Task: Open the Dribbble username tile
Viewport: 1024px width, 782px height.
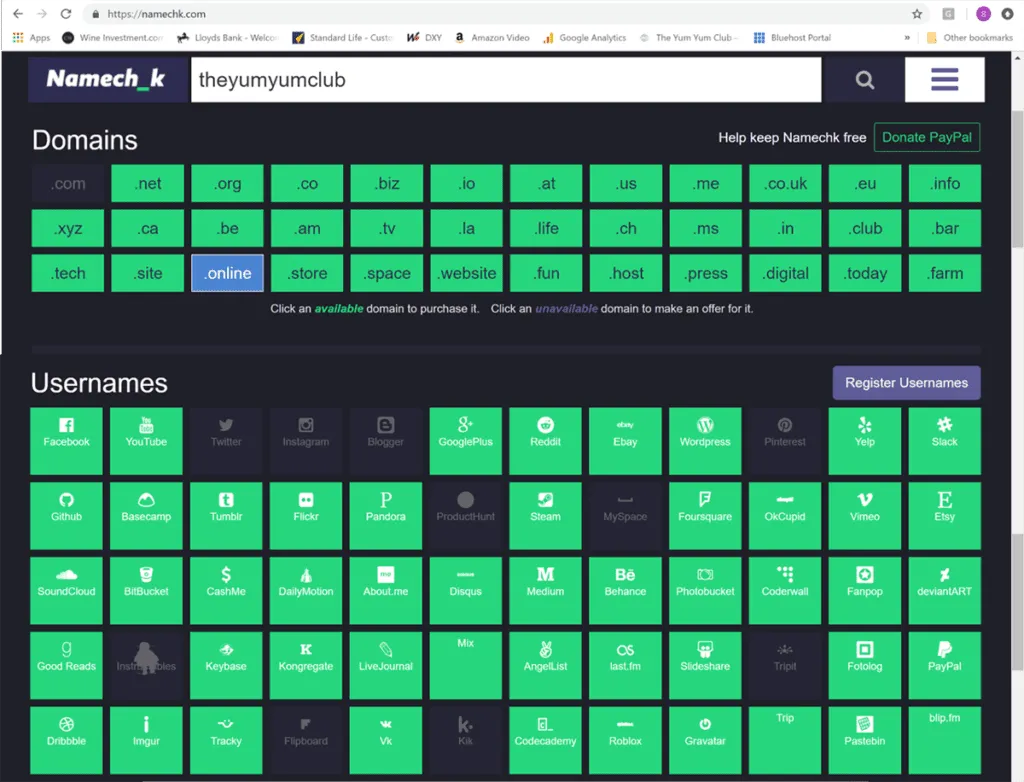Action: click(x=67, y=740)
